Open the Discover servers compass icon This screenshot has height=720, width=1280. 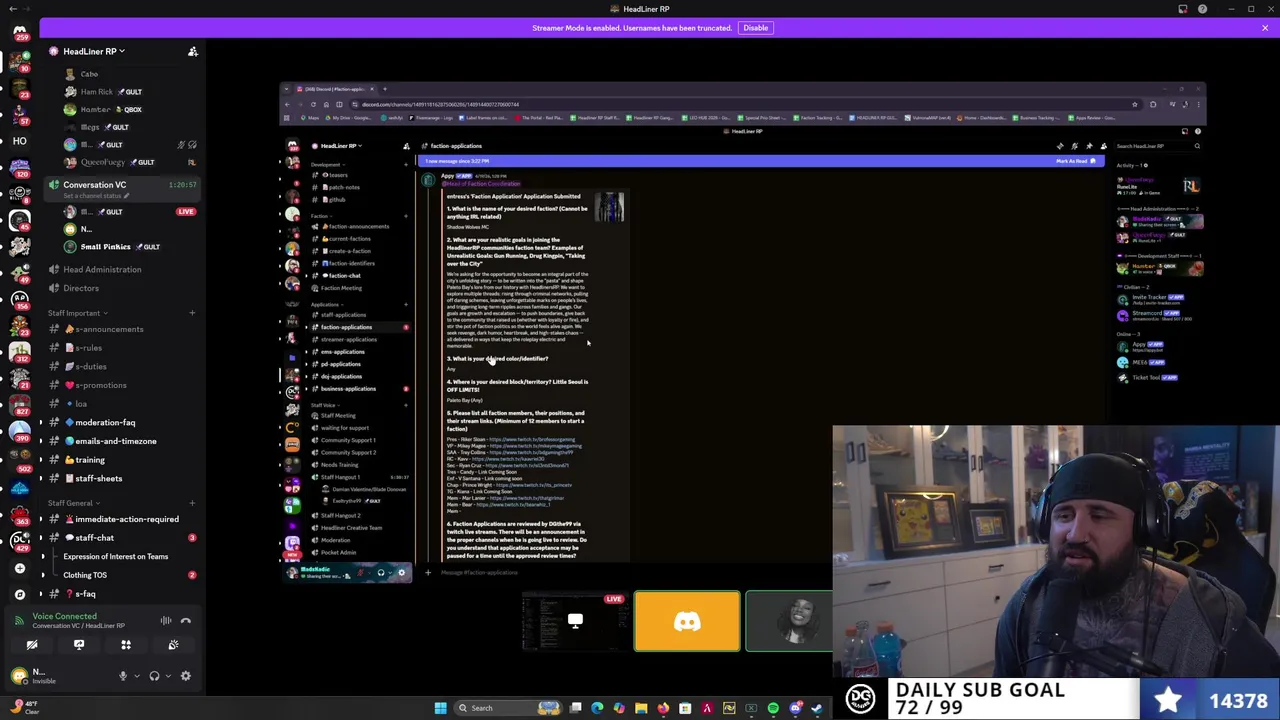point(19,594)
